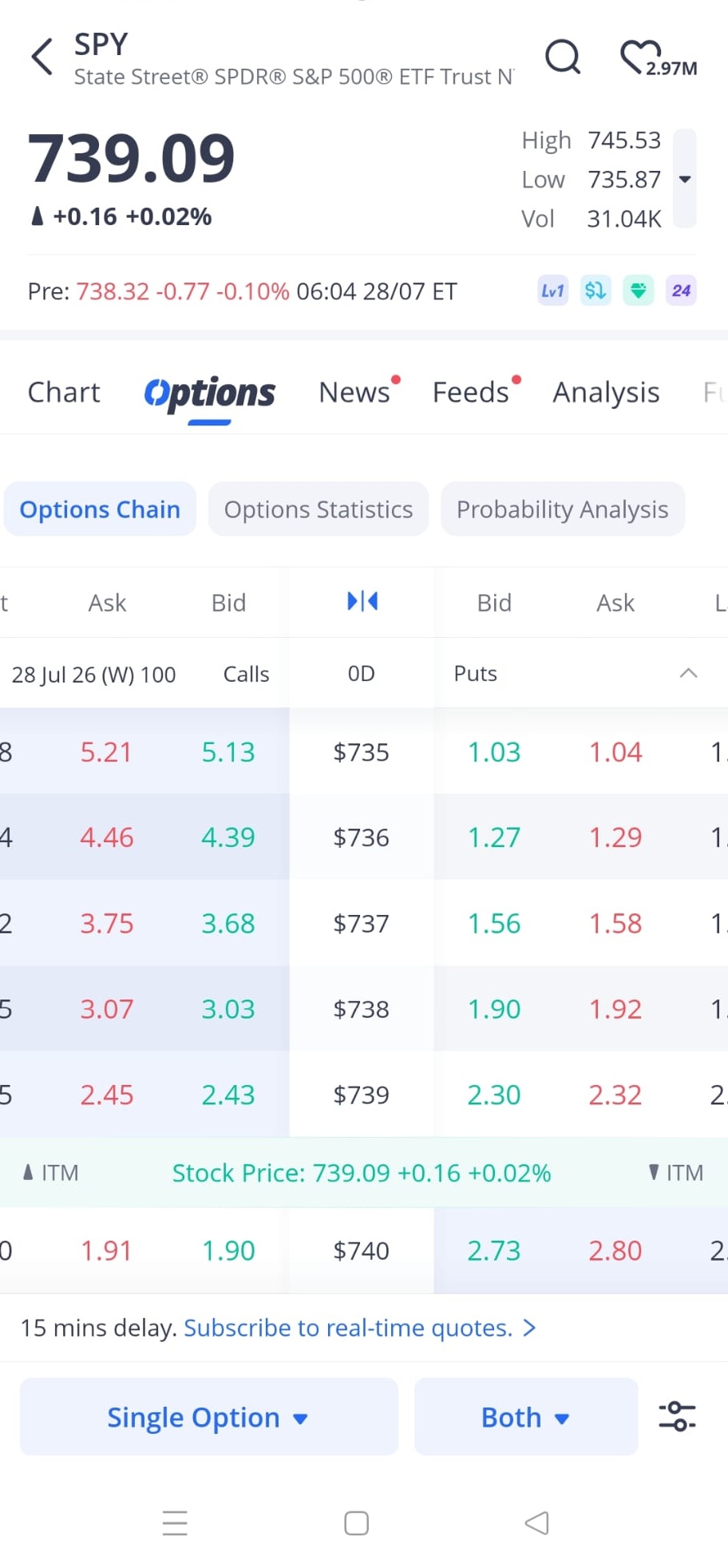Switch to the News tab
This screenshot has height=1568, width=728.
pyautogui.click(x=355, y=392)
